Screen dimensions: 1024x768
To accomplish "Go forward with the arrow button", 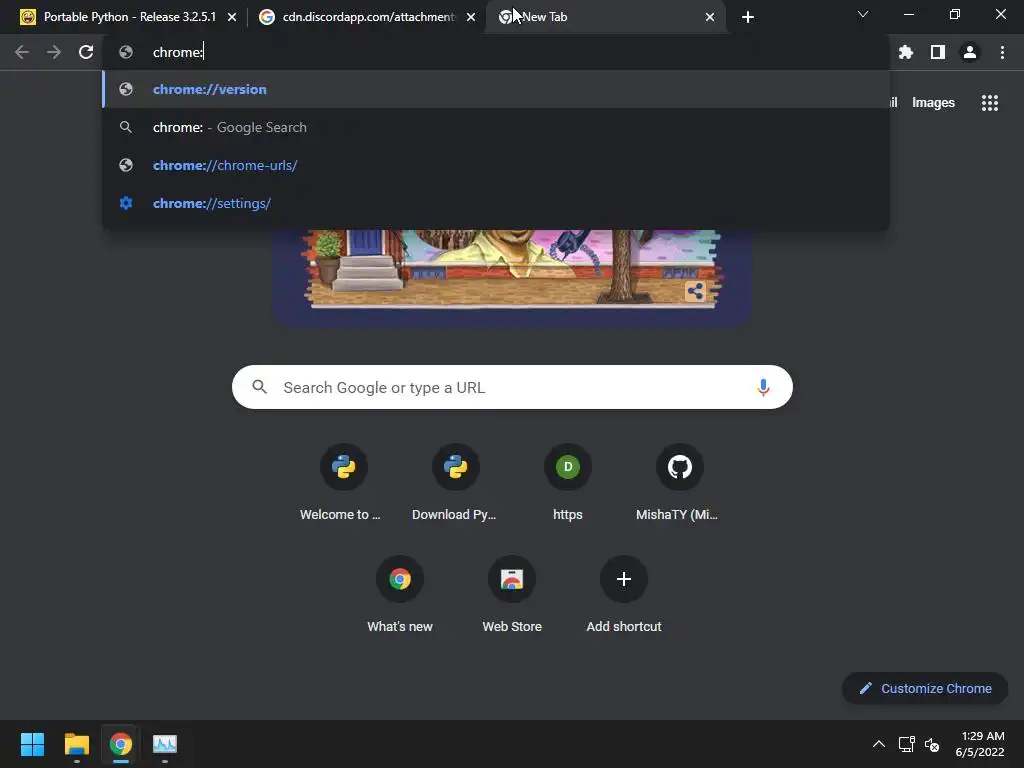I will (x=54, y=52).
